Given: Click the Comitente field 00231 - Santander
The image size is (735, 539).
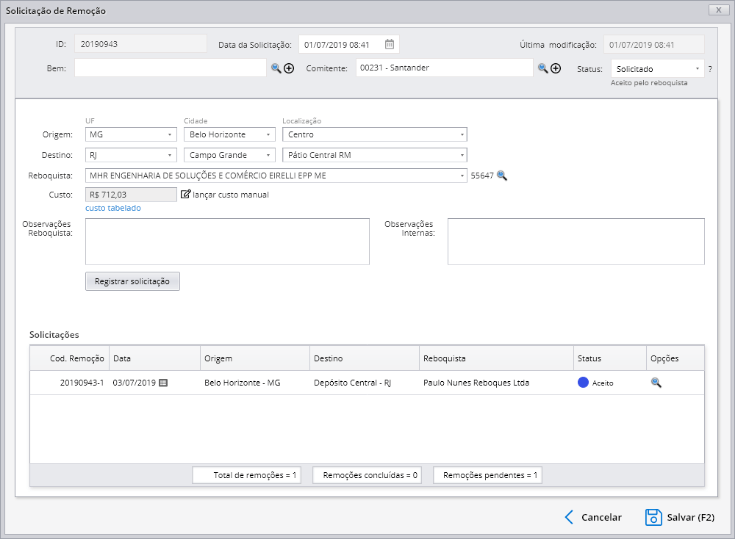Looking at the screenshot, I should pos(444,68).
